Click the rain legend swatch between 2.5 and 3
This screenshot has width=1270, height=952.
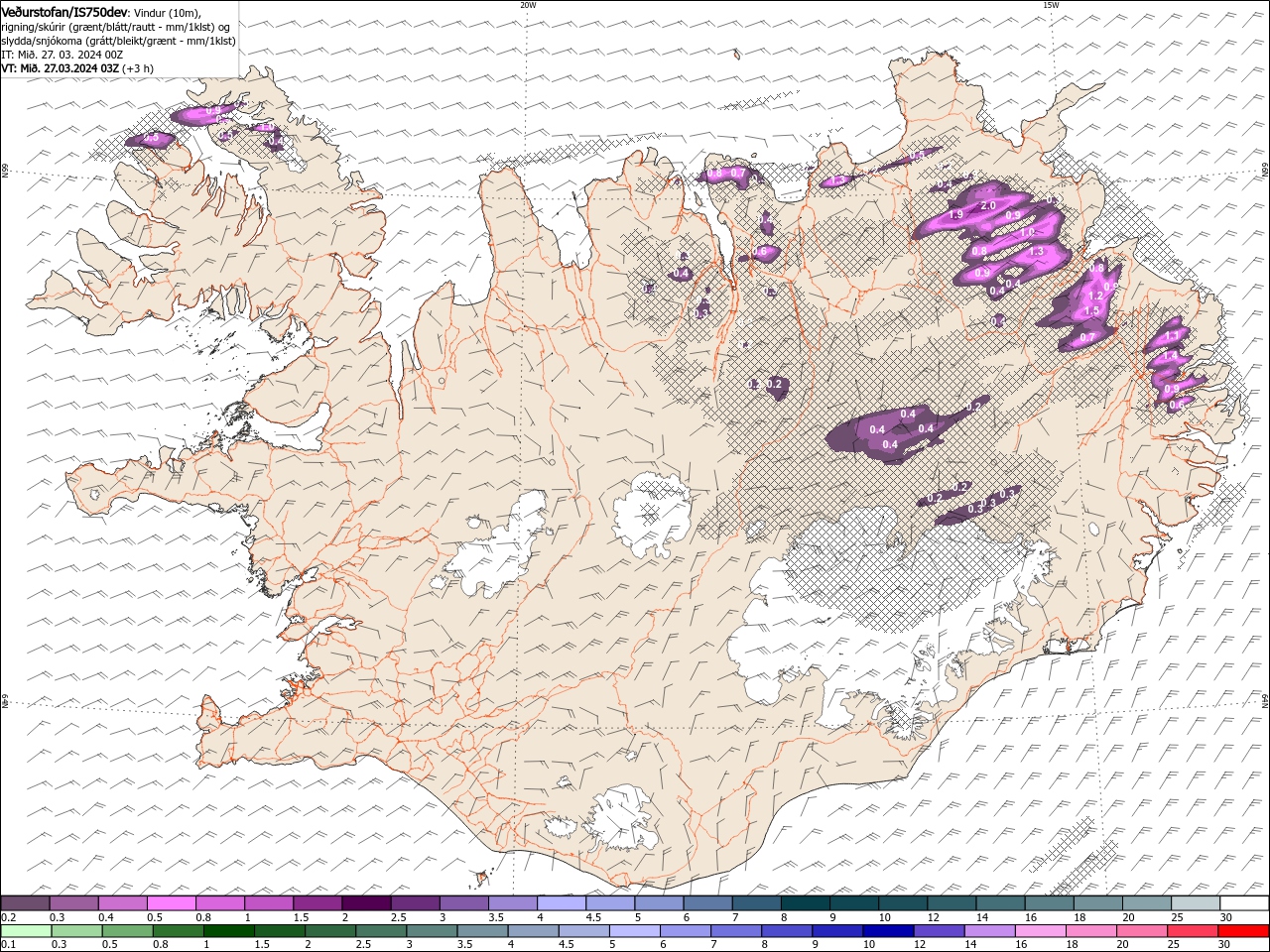click(x=380, y=931)
